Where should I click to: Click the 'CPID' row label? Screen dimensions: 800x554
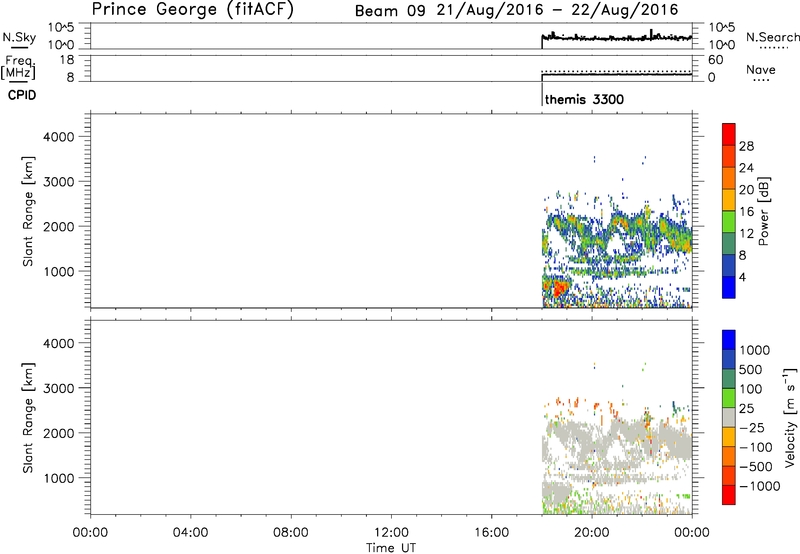point(22,95)
